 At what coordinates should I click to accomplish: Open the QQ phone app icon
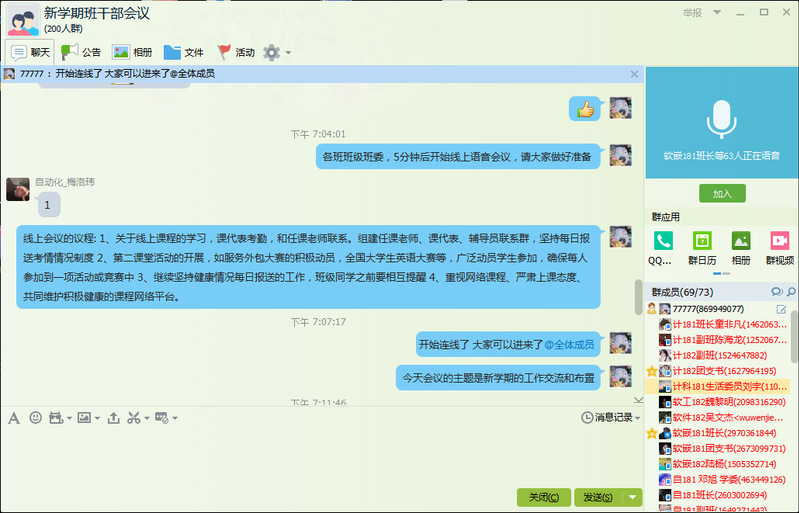click(662, 247)
